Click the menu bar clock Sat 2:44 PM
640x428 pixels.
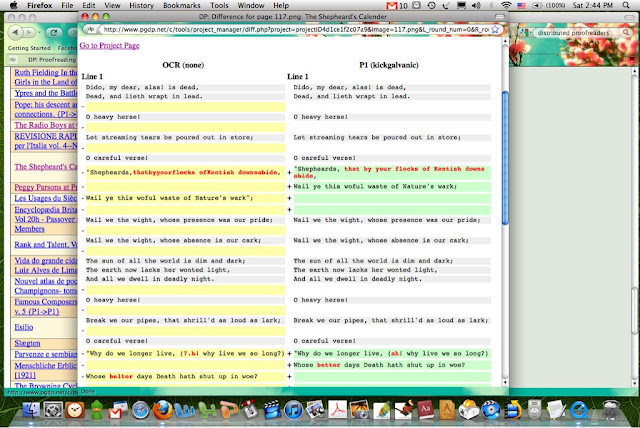pyautogui.click(x=593, y=5)
